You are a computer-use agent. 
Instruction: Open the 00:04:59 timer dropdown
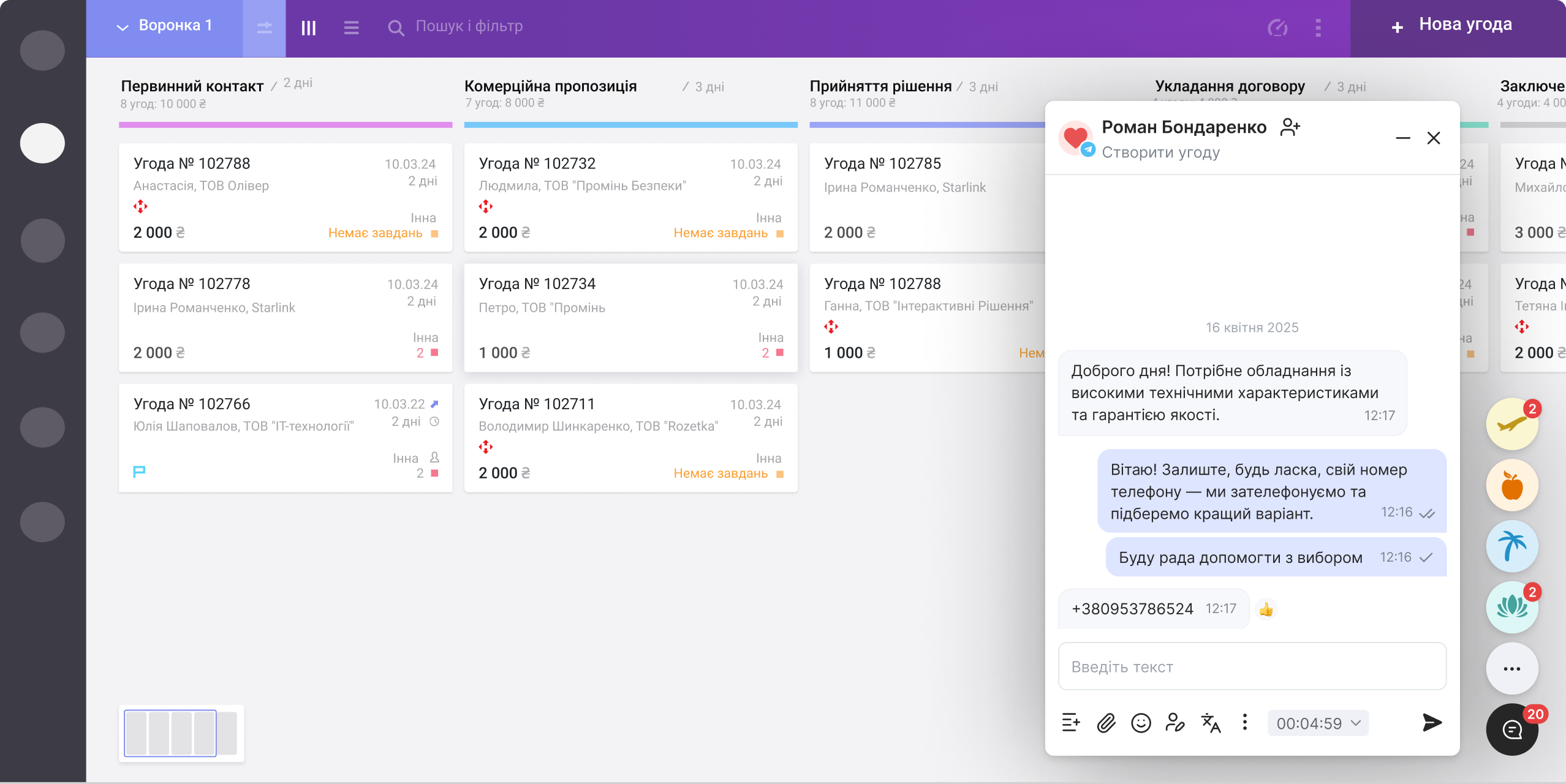(x=1318, y=723)
